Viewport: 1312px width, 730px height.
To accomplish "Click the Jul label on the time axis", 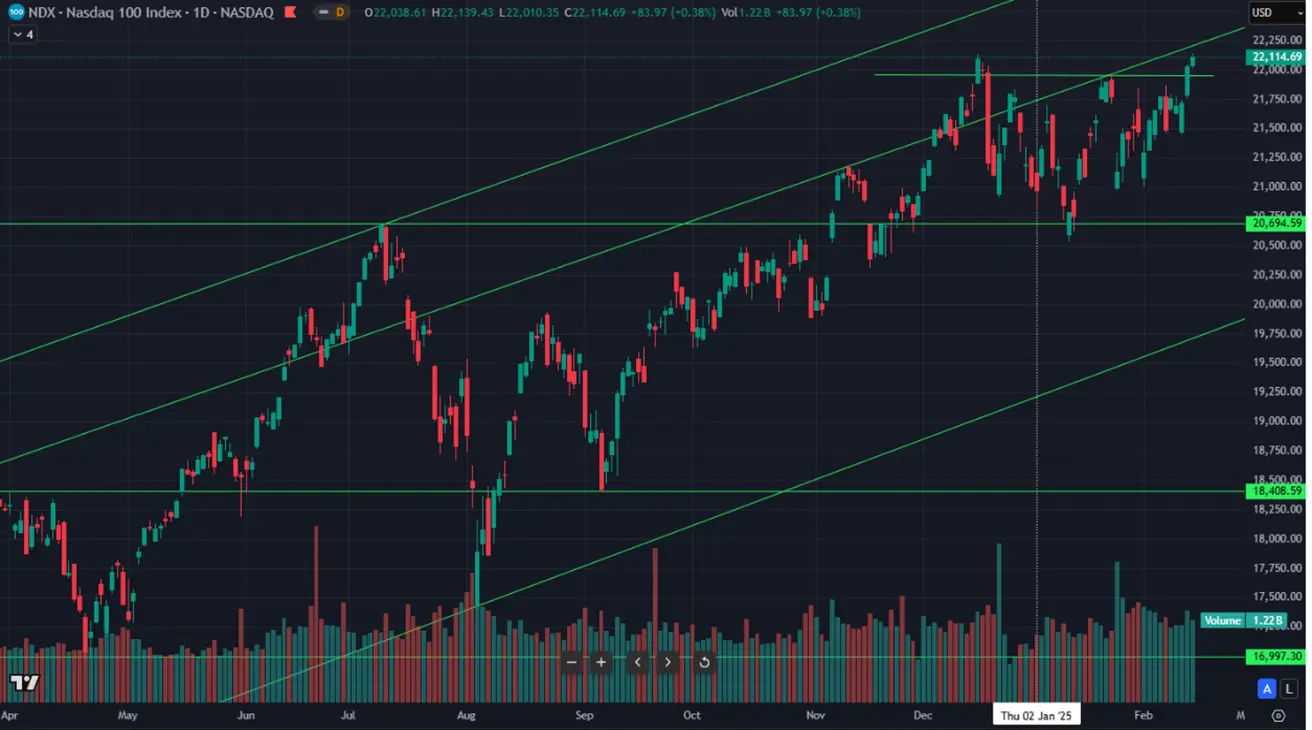I will (x=348, y=715).
